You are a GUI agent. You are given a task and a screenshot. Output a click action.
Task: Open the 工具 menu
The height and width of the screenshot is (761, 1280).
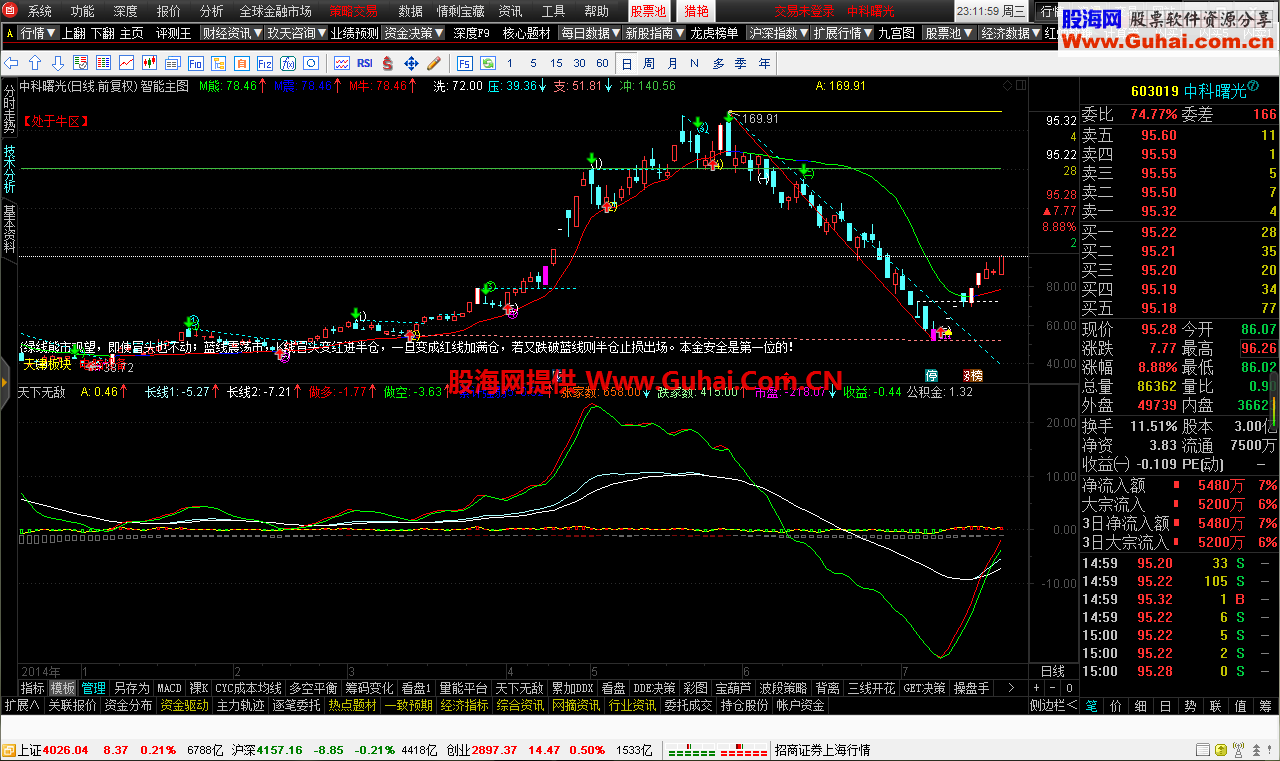tap(553, 11)
